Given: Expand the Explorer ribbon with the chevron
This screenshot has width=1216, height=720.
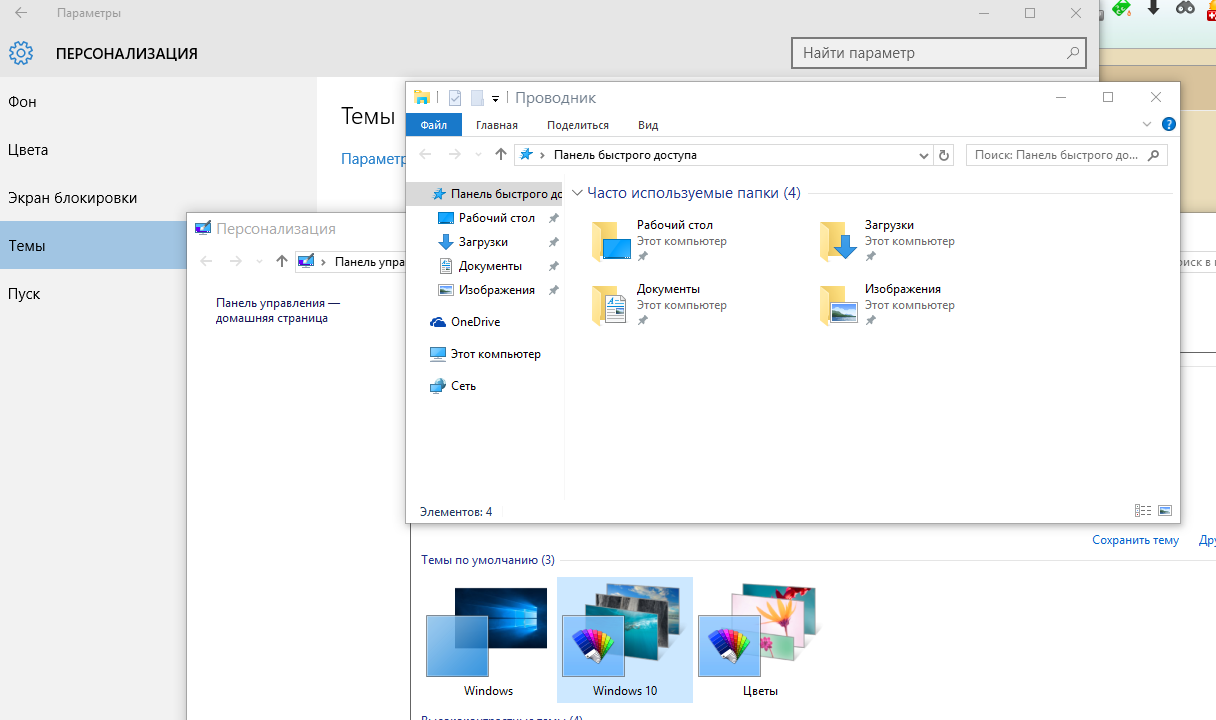Looking at the screenshot, I should (1147, 125).
